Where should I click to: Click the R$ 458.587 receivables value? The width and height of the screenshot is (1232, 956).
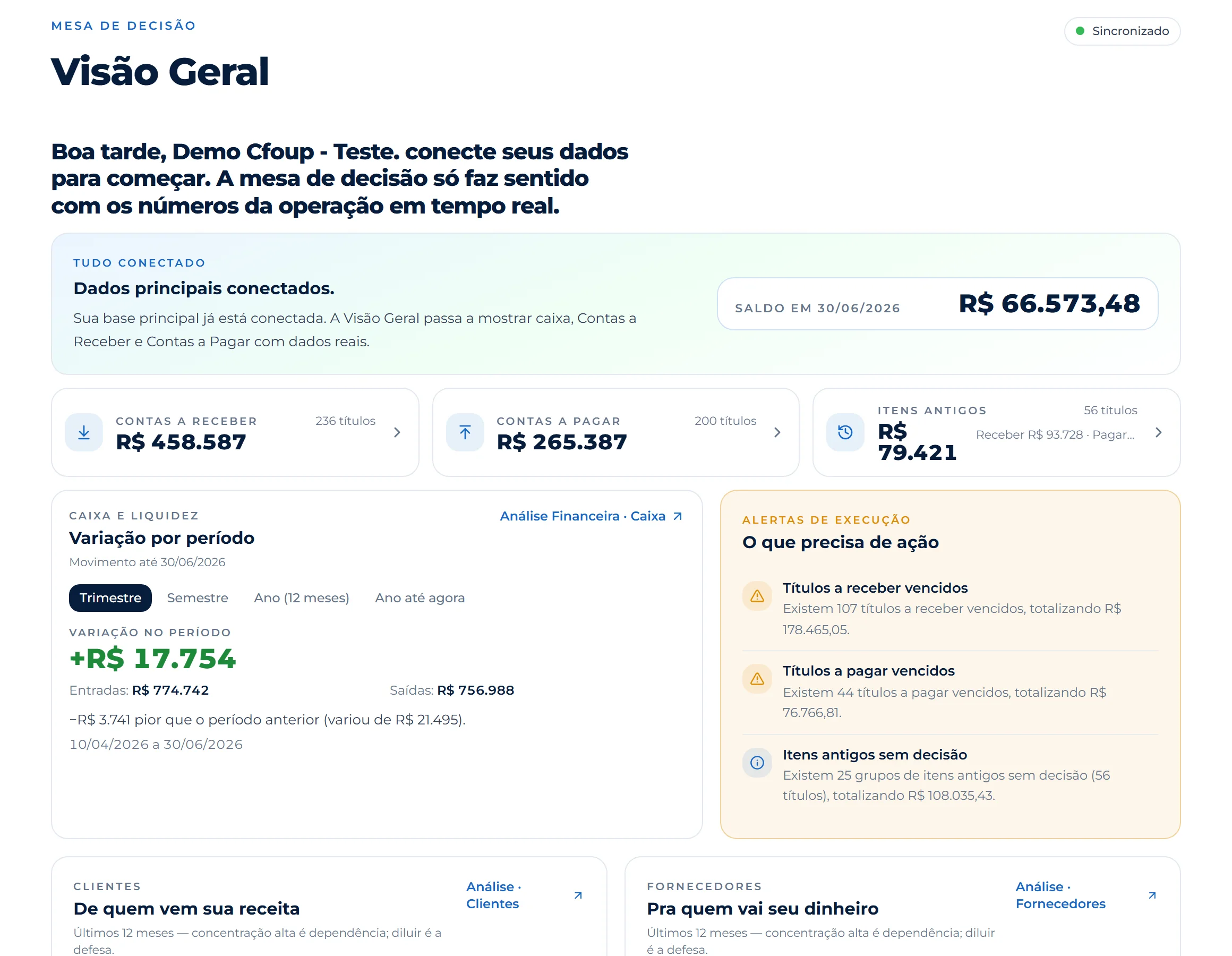tap(181, 442)
